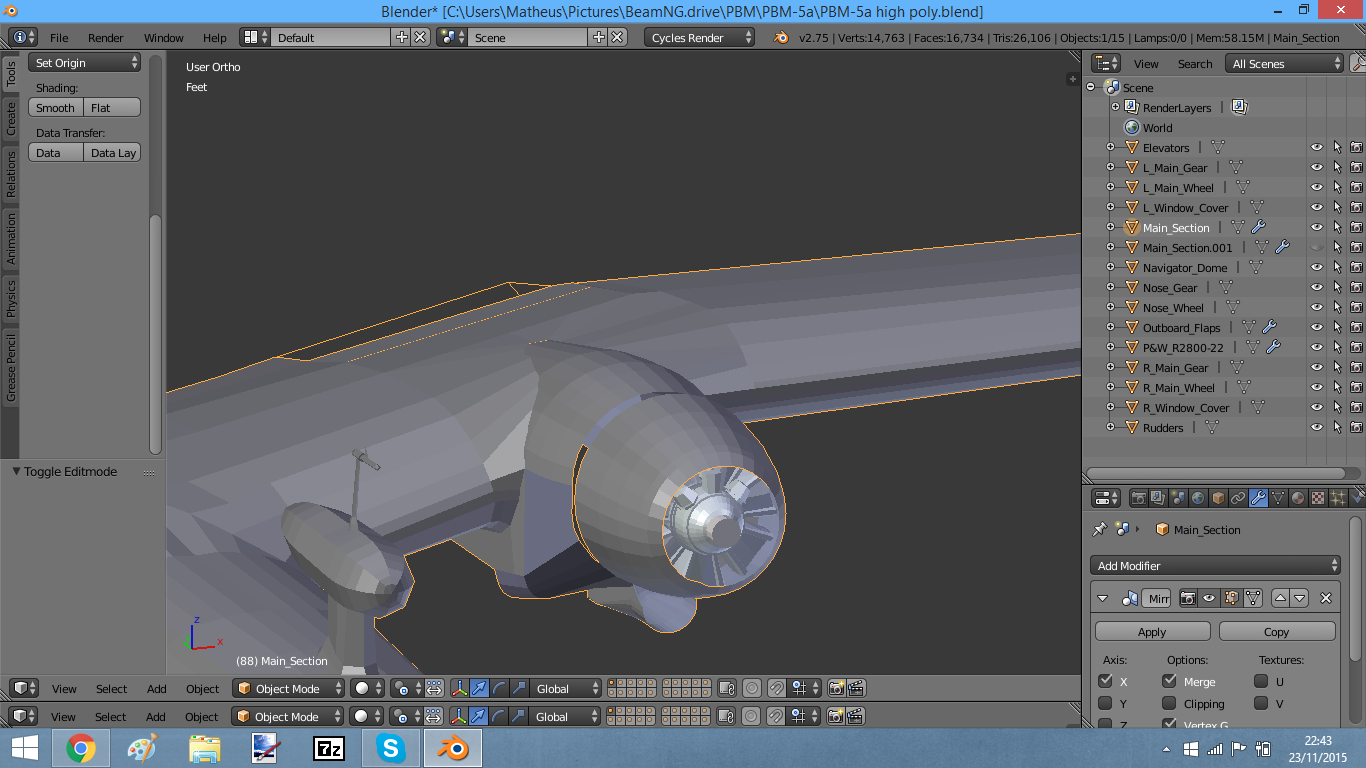Viewport: 1366px width, 768px height.
Task: Open the Render properties tab
Action: [1138, 498]
